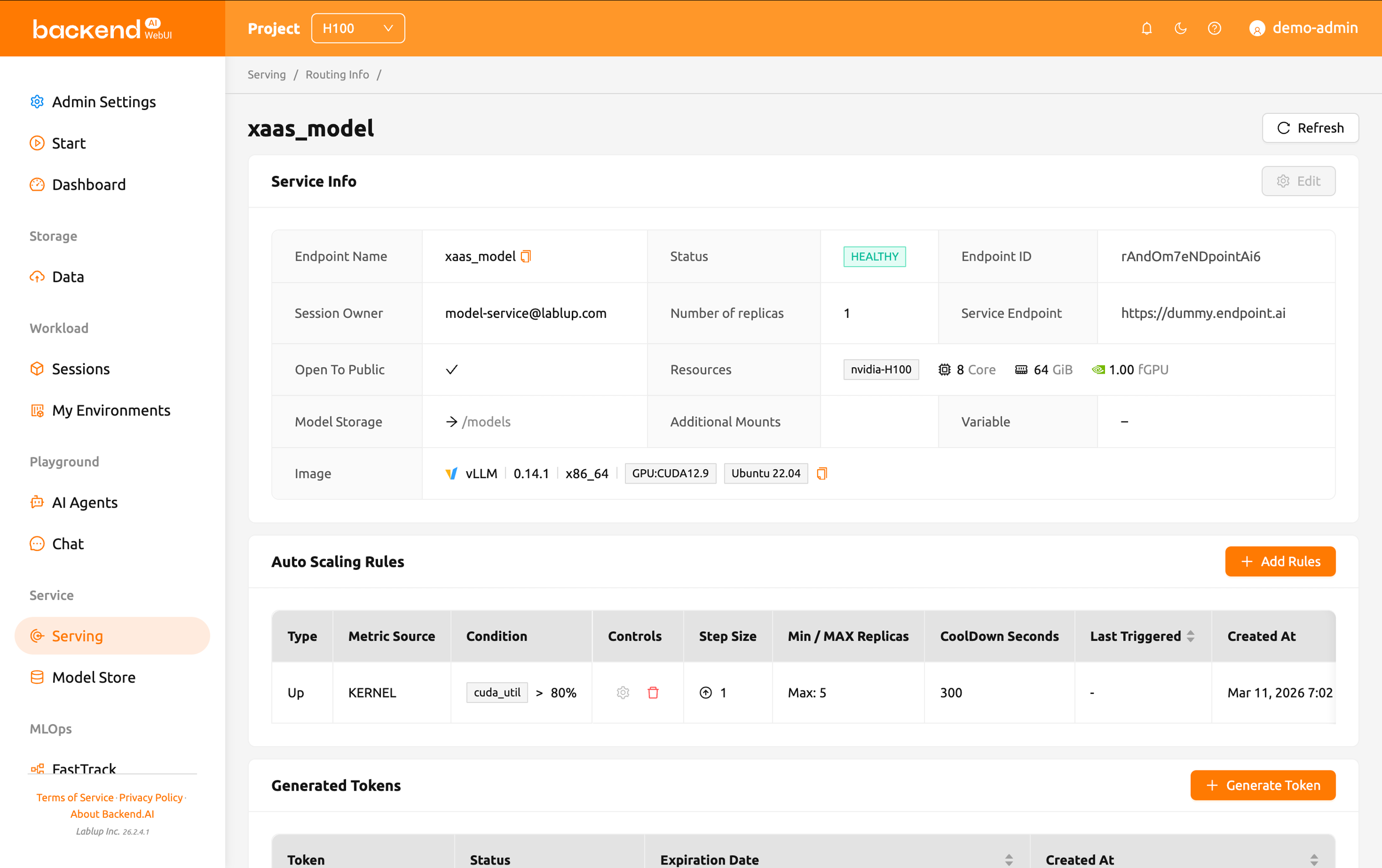Click the Generate Token button

click(x=1263, y=785)
